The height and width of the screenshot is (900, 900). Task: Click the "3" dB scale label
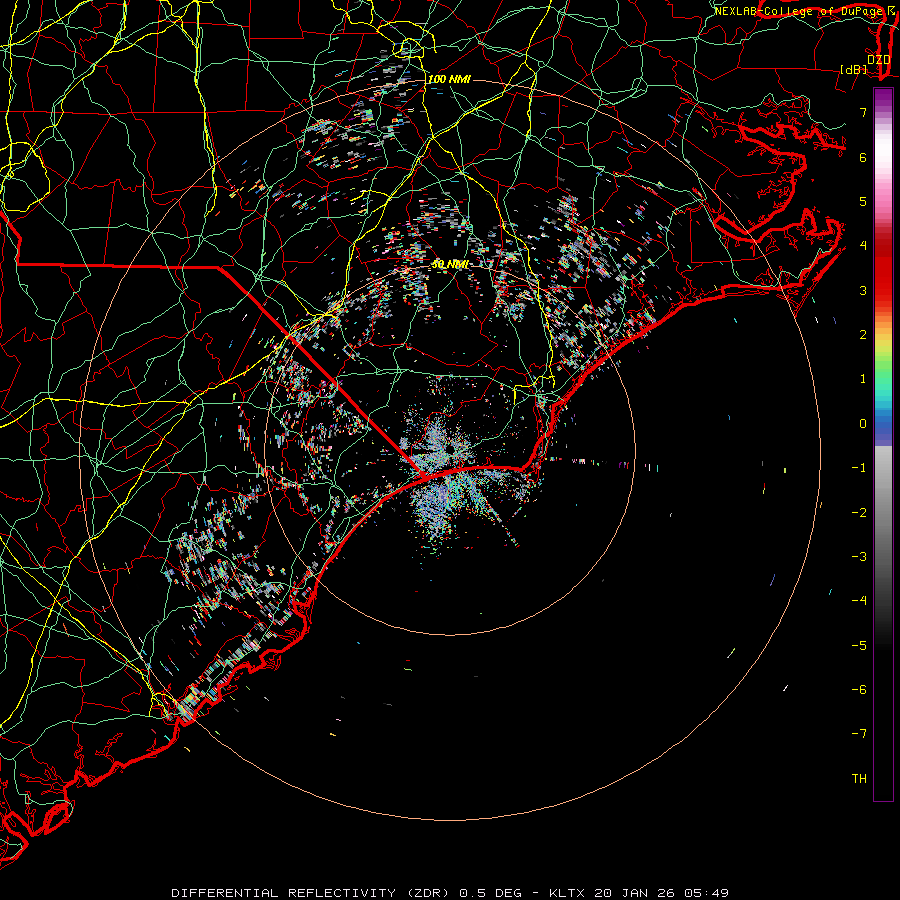point(863,290)
